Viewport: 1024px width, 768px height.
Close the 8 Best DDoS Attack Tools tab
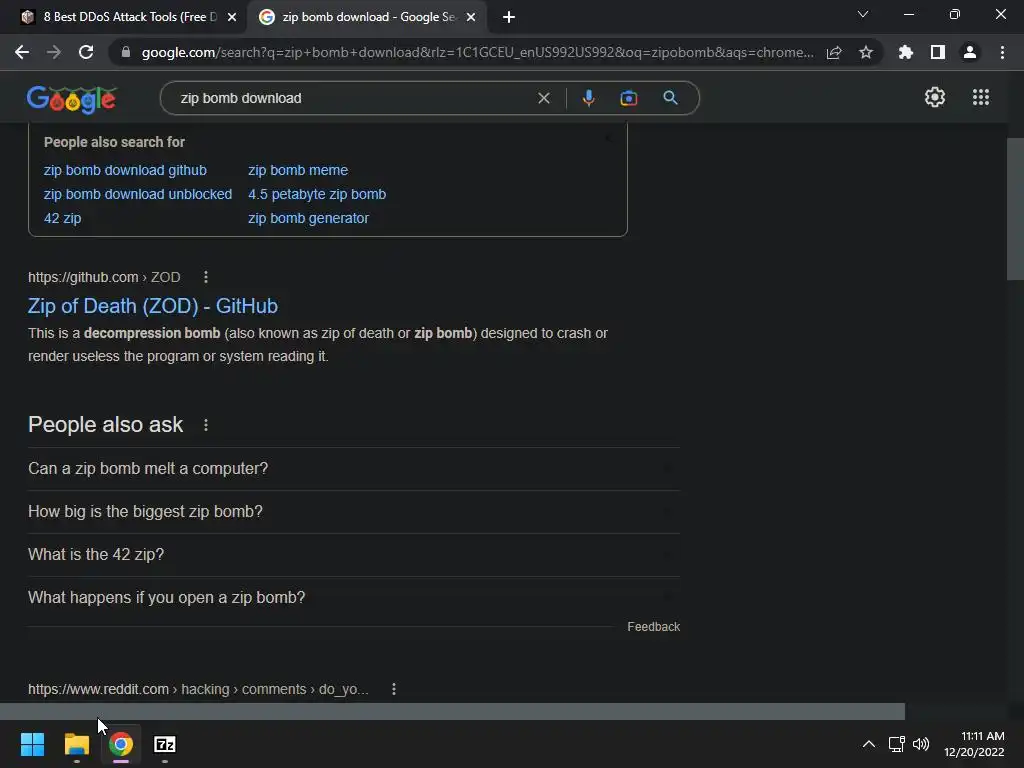(232, 17)
